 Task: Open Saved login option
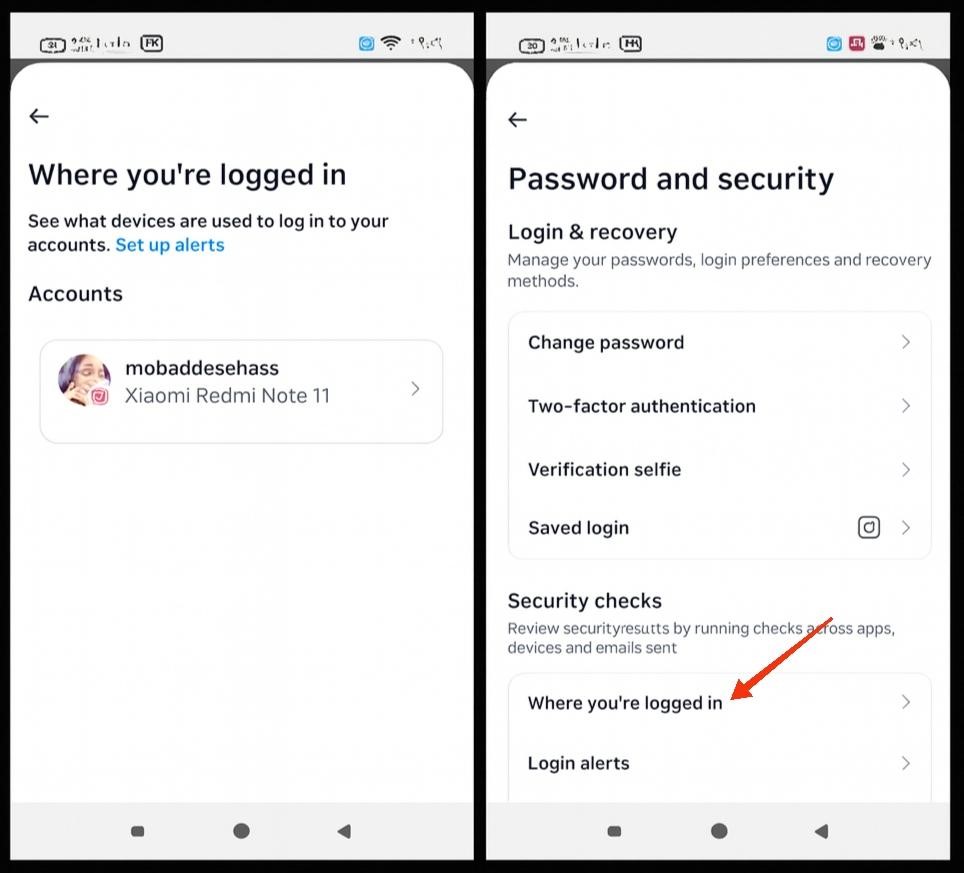[719, 527]
